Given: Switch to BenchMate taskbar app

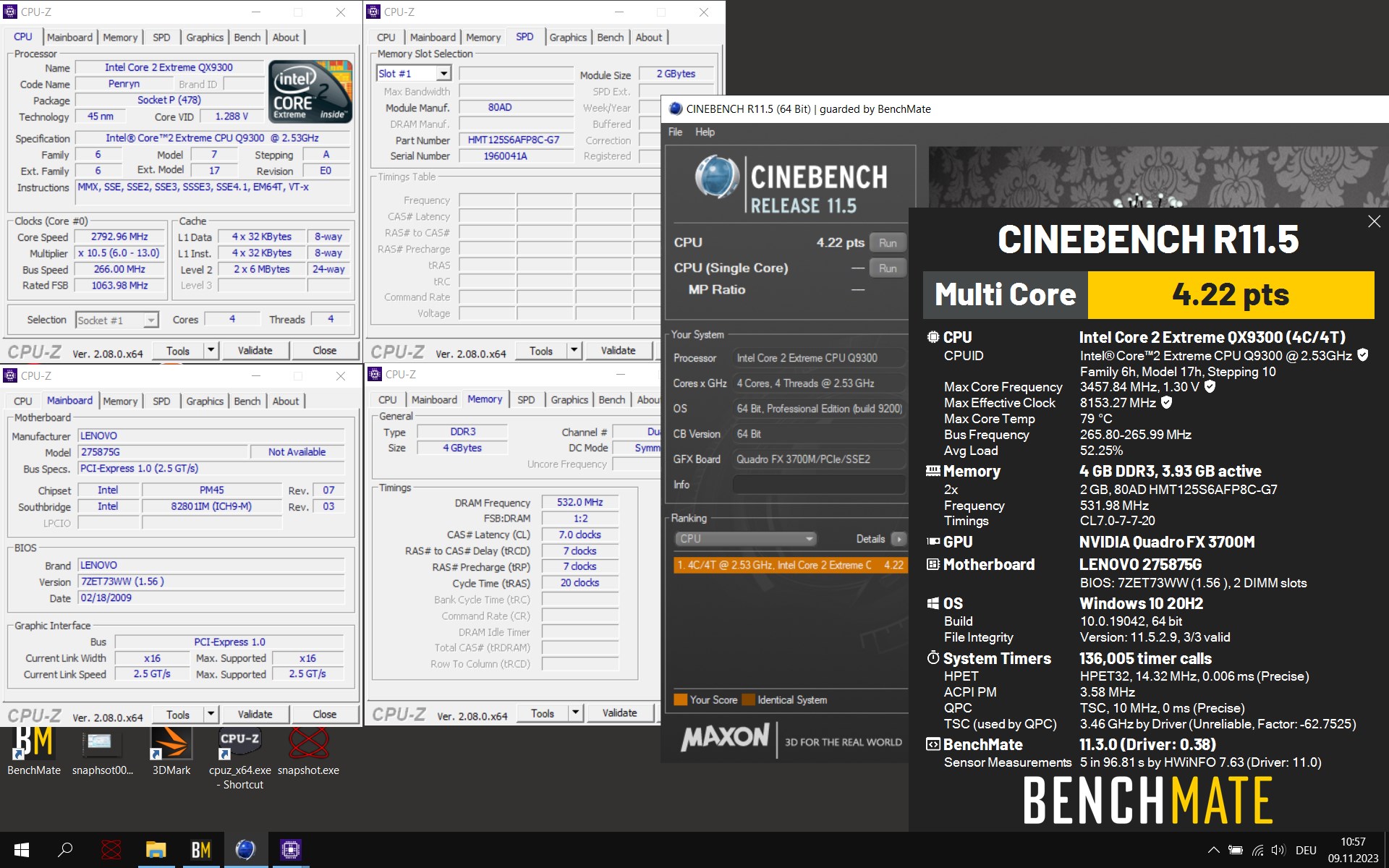Looking at the screenshot, I should [x=200, y=850].
